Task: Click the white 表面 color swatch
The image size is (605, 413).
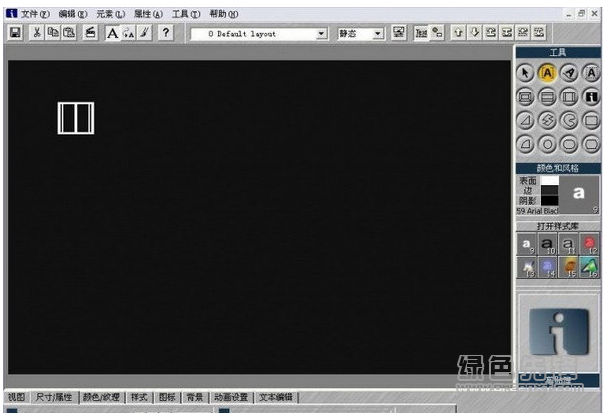Action: click(549, 181)
